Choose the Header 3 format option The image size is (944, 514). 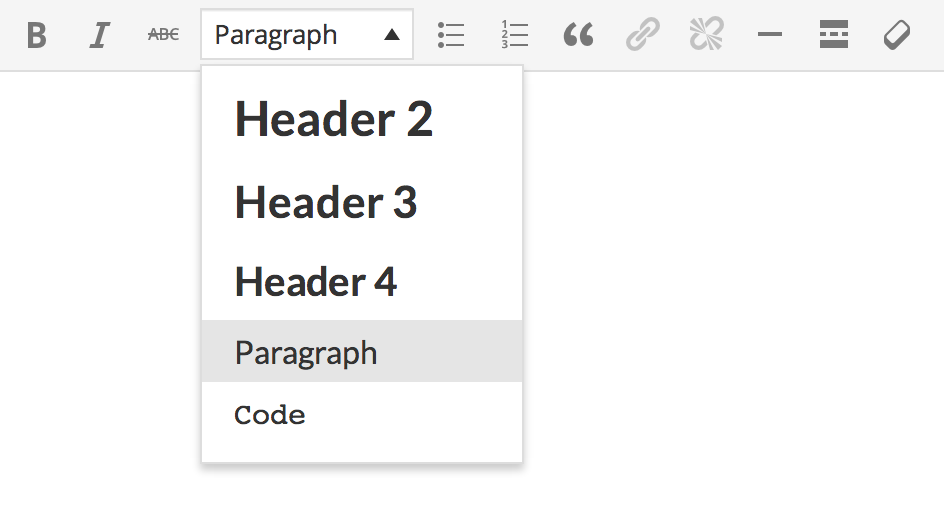pyautogui.click(x=325, y=203)
